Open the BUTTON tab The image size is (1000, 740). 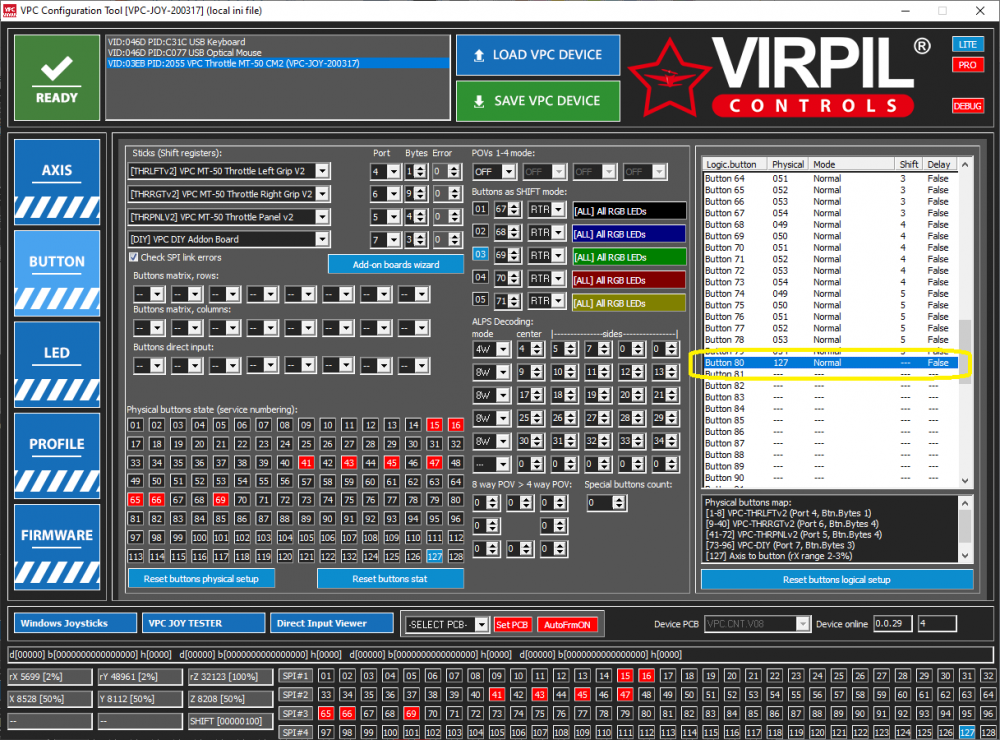point(57,273)
